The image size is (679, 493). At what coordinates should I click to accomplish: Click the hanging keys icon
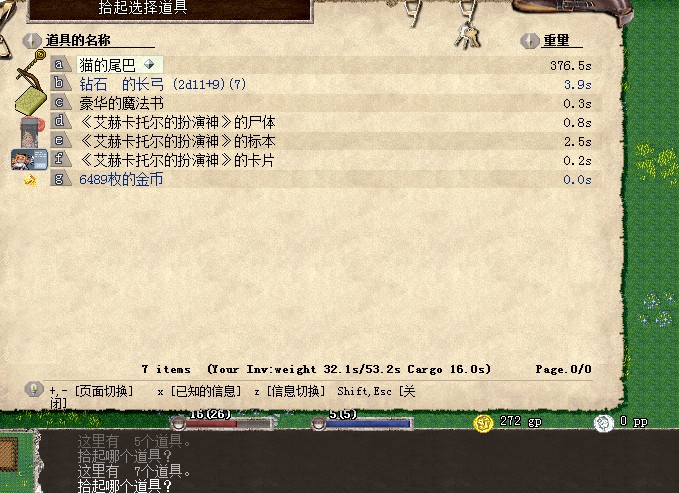[468, 36]
